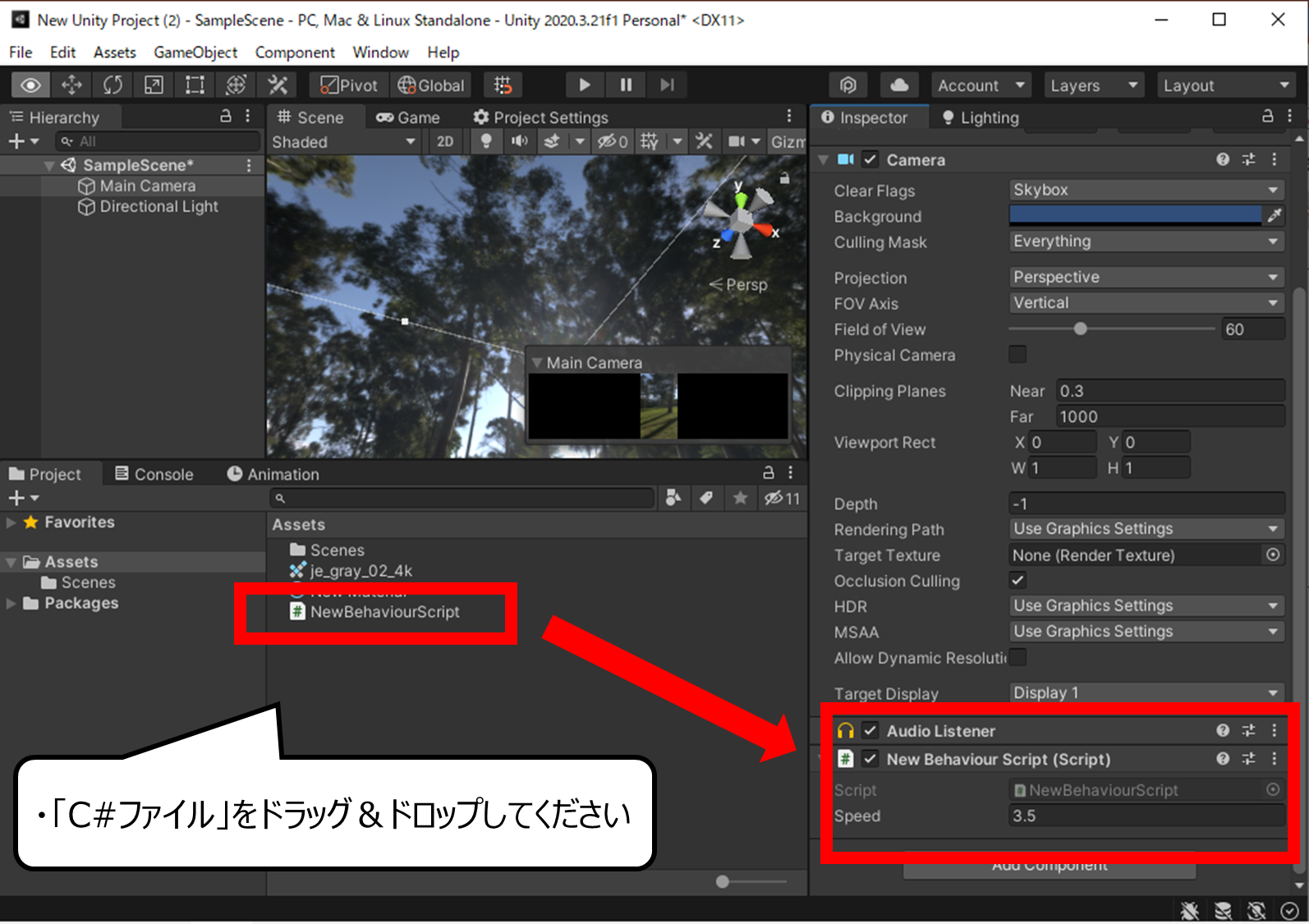Screen dimensions: 1309x924
Task: Open Shaded draw mode dropdown
Action: pyautogui.click(x=343, y=141)
